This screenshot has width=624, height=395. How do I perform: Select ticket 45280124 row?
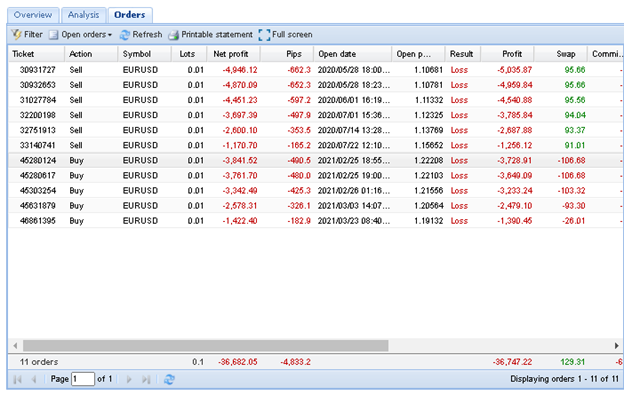[316, 161]
